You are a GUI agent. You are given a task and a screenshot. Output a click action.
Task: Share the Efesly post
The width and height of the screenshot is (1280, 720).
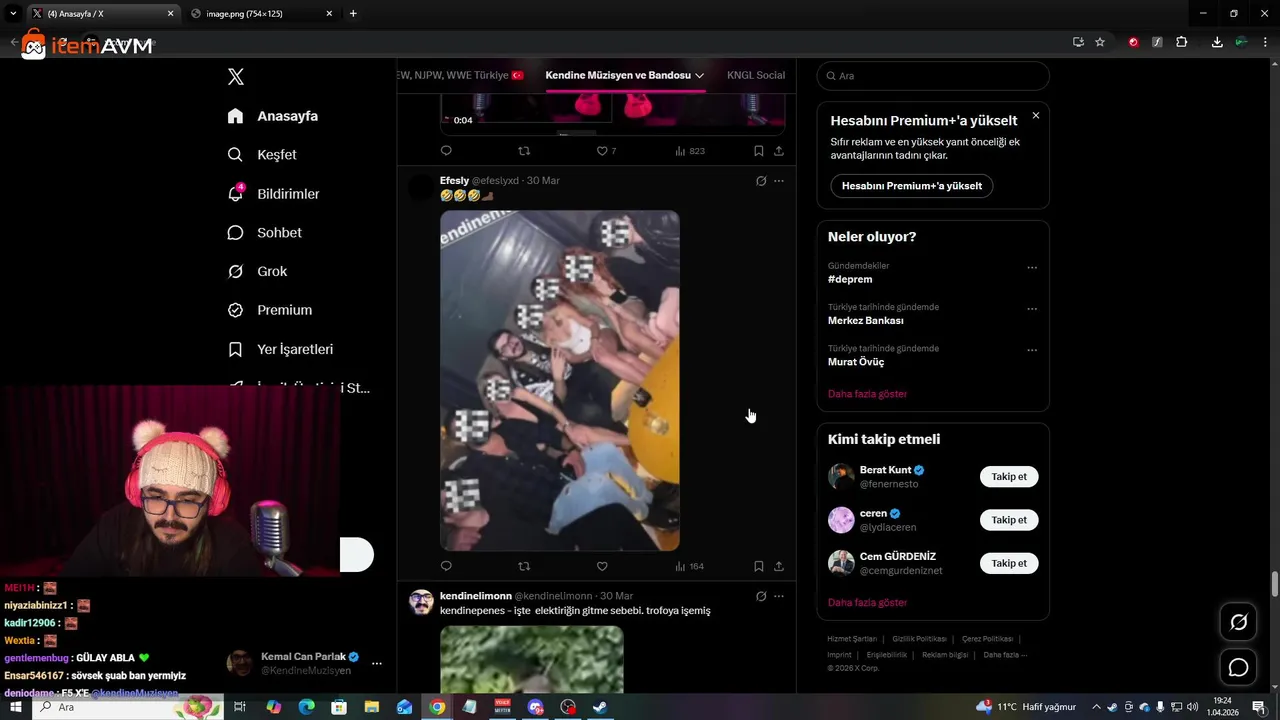[779, 566]
